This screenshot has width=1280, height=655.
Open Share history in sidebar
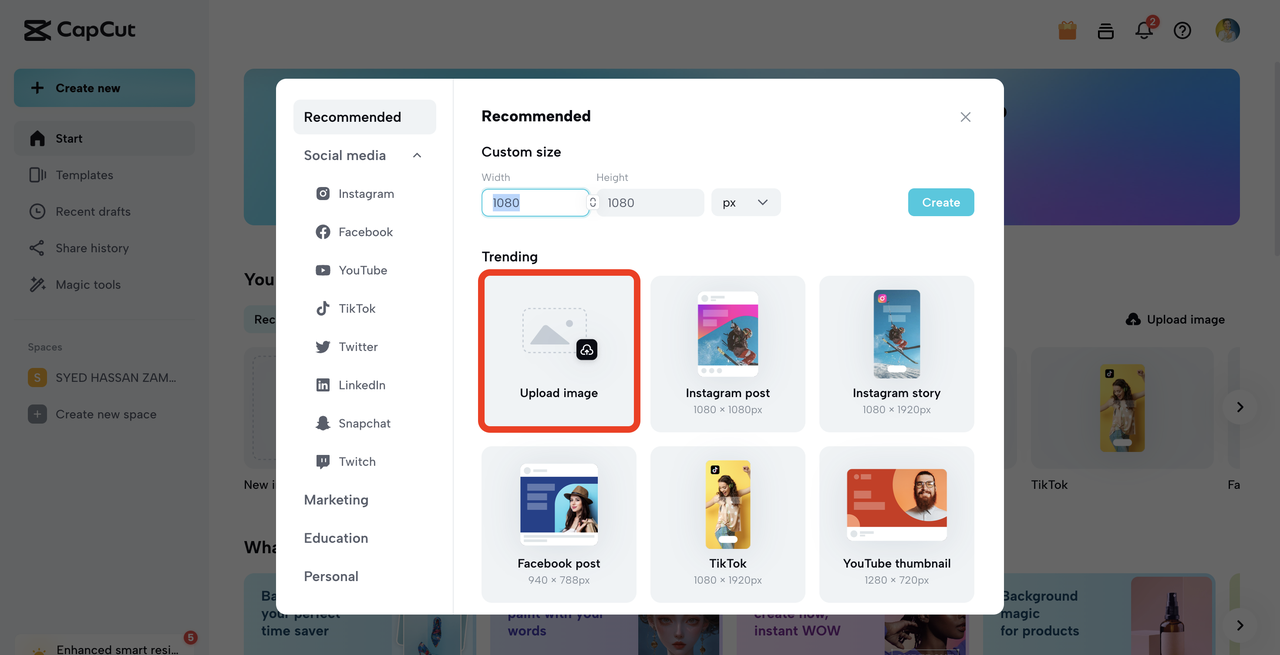pyautogui.click(x=104, y=248)
